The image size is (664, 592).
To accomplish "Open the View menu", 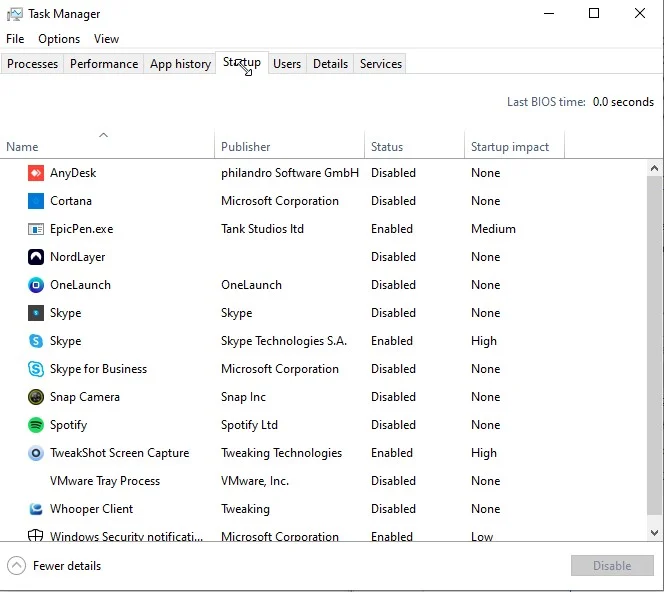I will [x=106, y=39].
